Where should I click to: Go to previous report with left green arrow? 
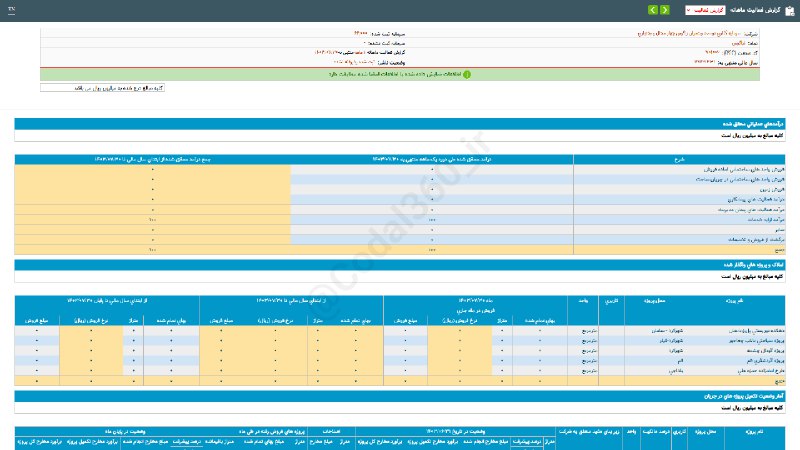coord(653,10)
